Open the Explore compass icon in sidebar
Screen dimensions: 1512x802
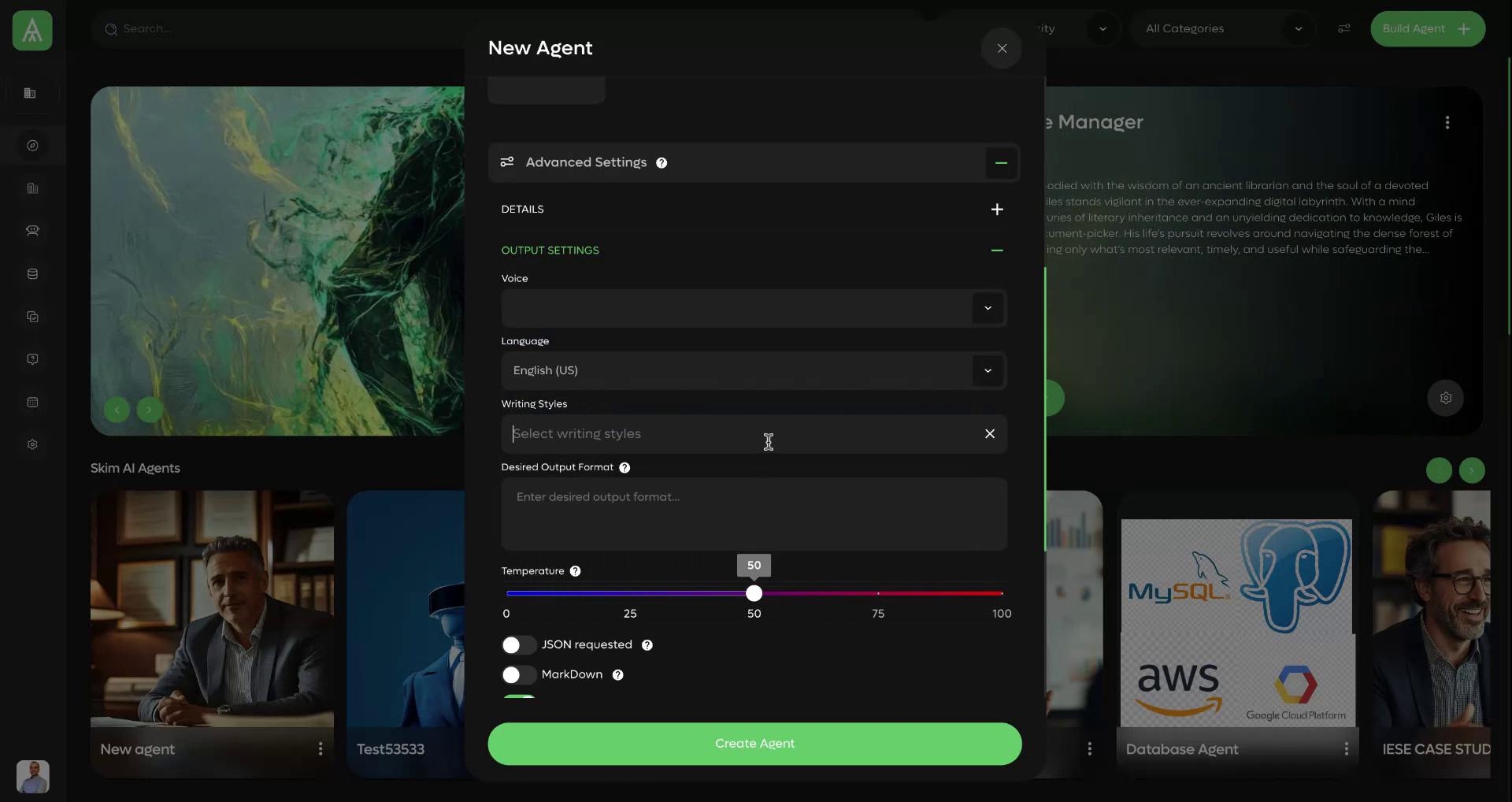32,145
